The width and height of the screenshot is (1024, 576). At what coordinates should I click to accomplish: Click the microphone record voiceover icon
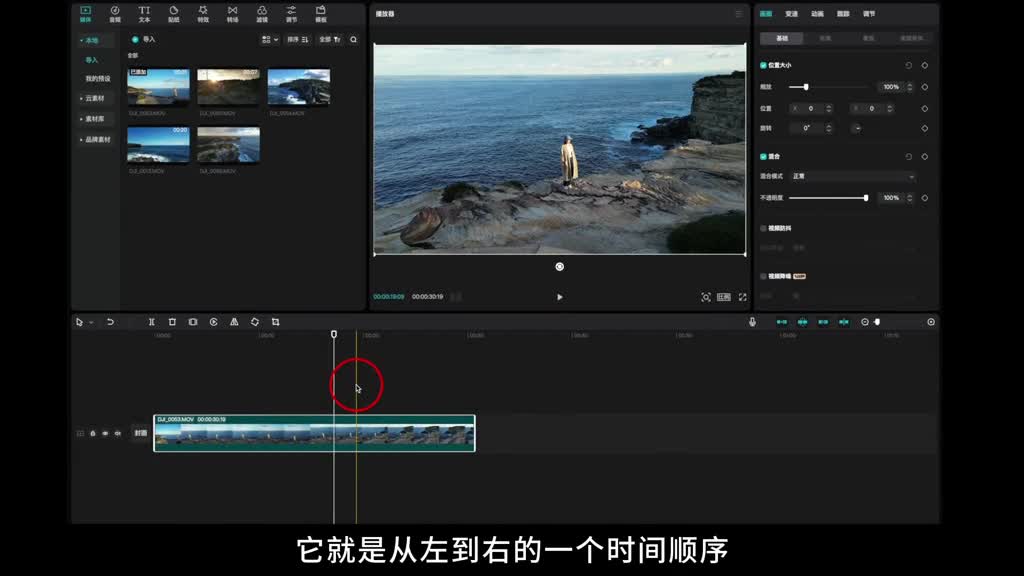pos(752,322)
